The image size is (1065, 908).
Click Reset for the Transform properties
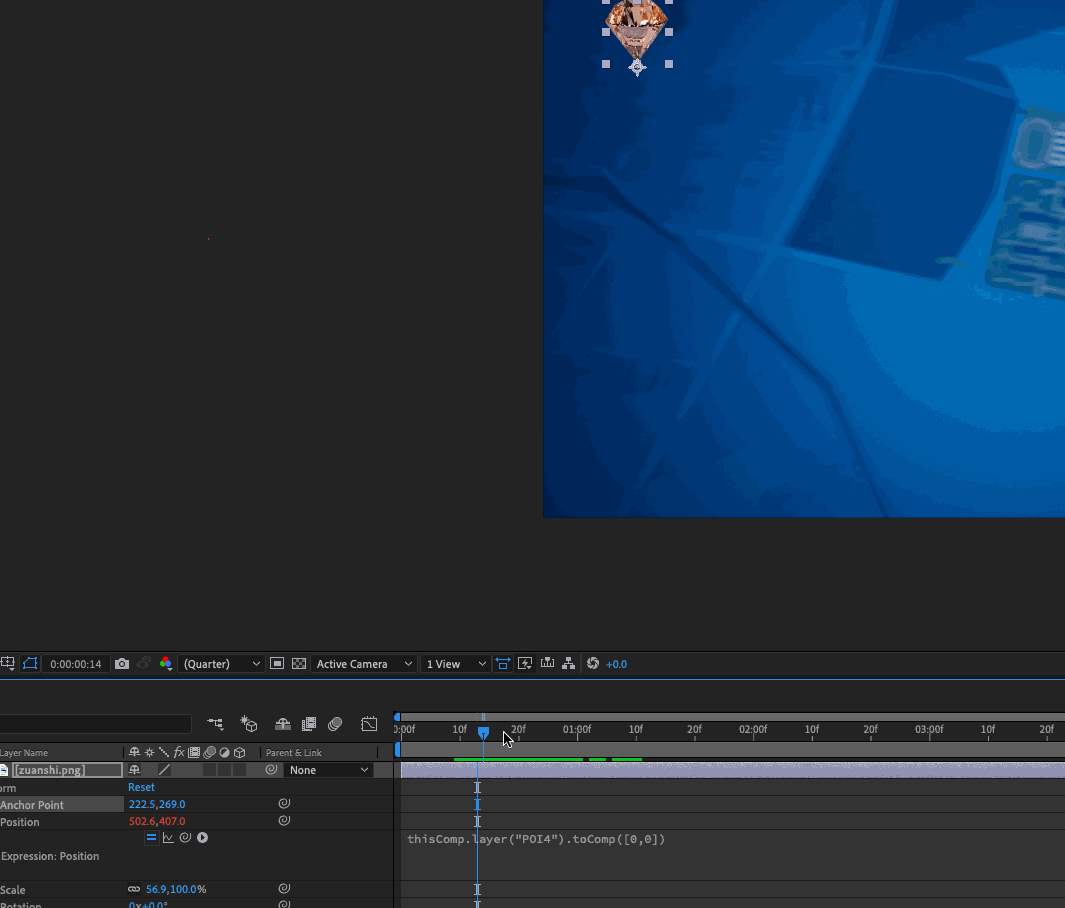141,787
